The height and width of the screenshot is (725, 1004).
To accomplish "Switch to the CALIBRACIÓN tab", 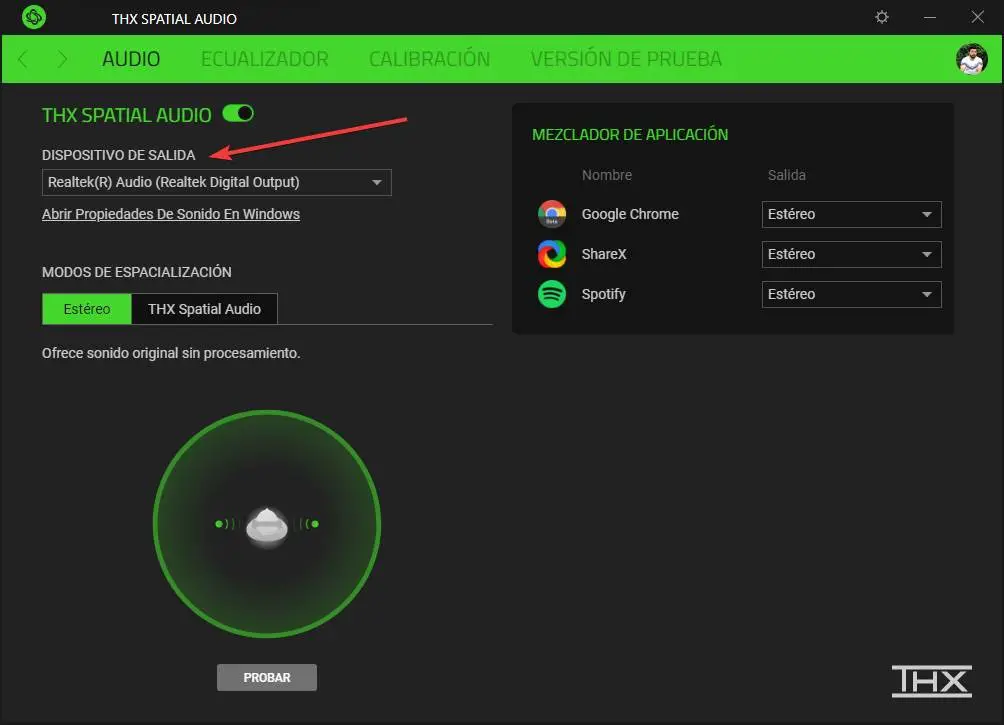I will tap(430, 59).
